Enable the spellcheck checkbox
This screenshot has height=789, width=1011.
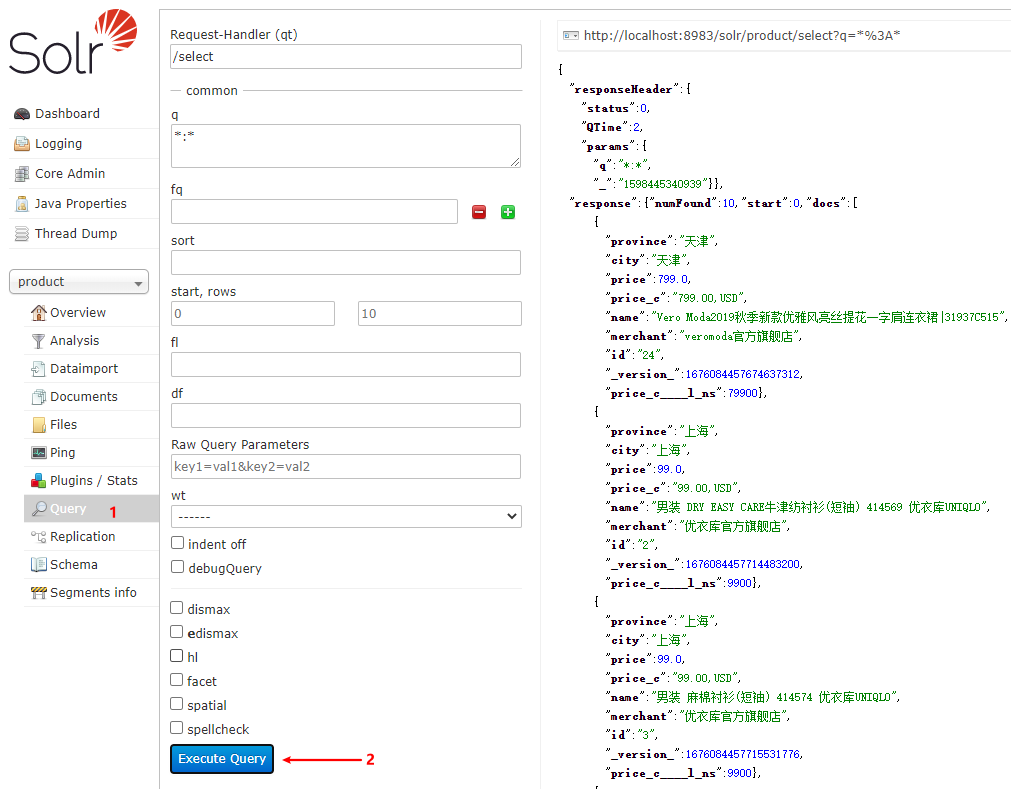[177, 728]
